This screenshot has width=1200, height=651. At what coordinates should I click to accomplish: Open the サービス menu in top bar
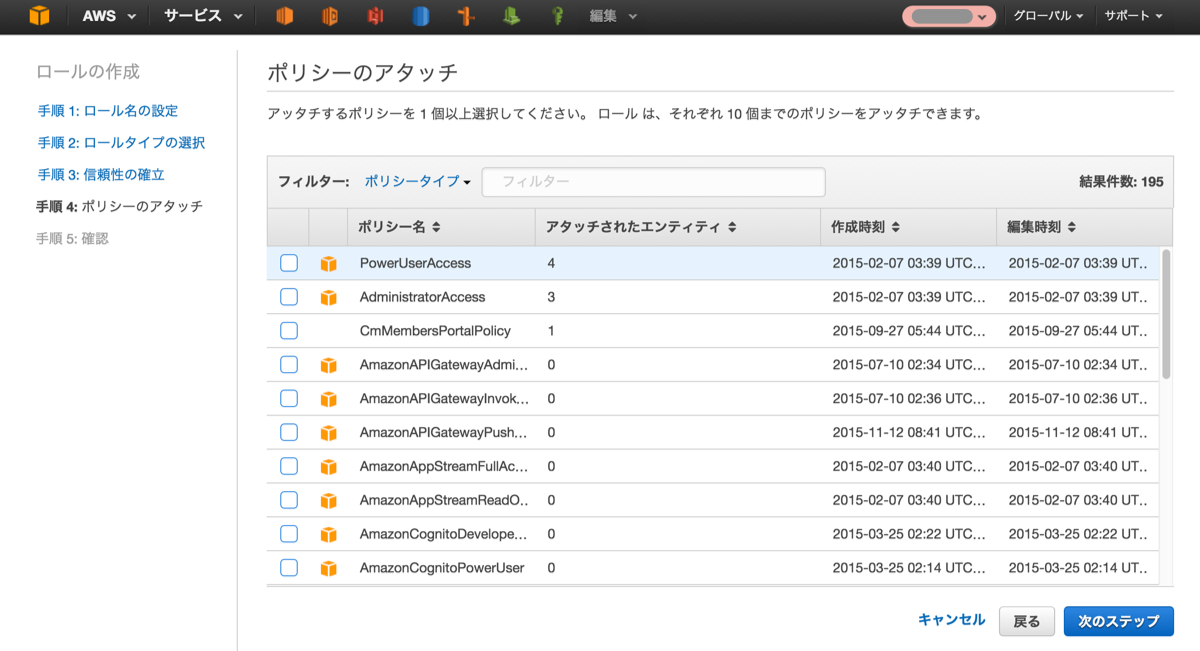click(x=203, y=16)
